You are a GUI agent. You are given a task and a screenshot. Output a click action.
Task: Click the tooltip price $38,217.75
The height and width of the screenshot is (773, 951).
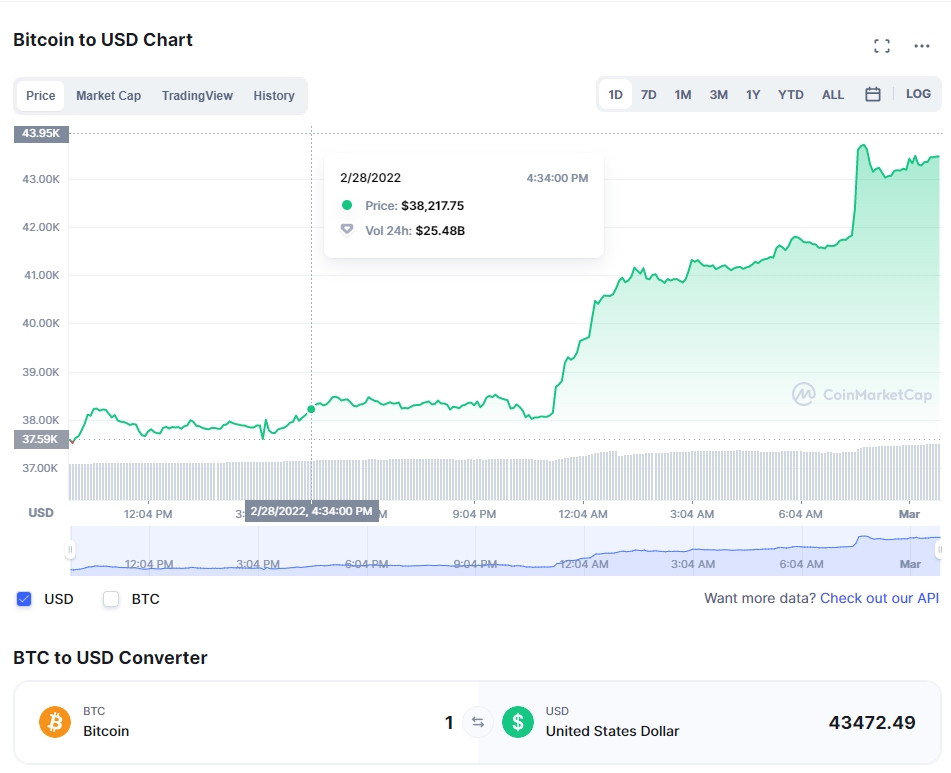point(432,206)
